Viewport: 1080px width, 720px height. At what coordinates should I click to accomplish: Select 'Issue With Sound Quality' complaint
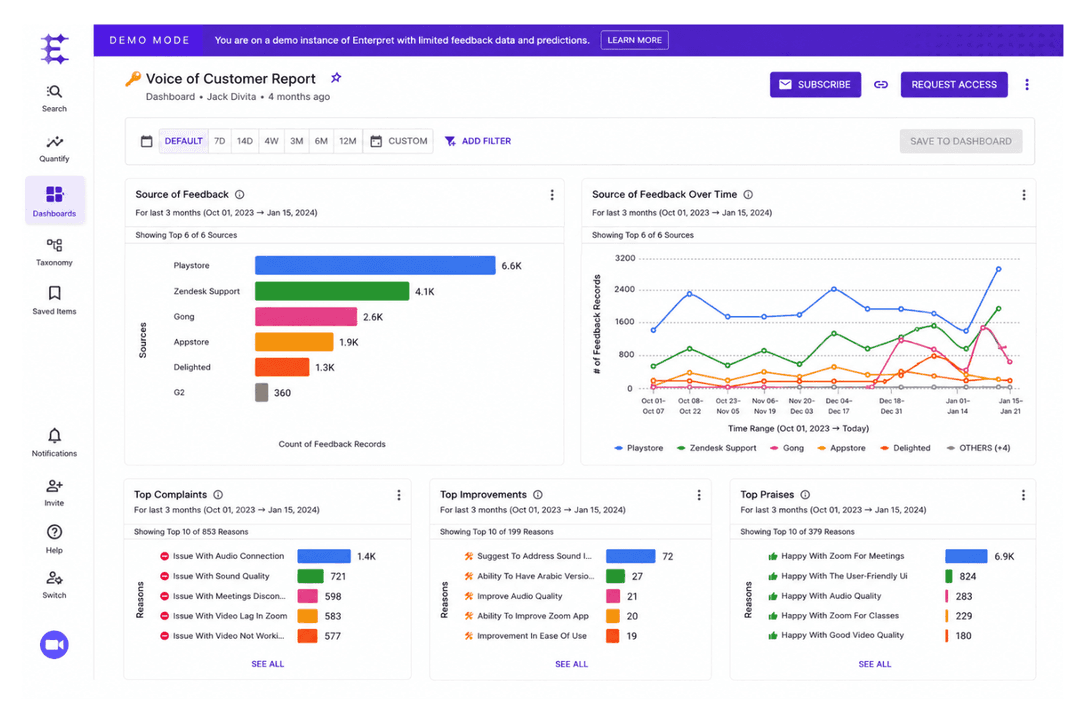[x=221, y=576]
